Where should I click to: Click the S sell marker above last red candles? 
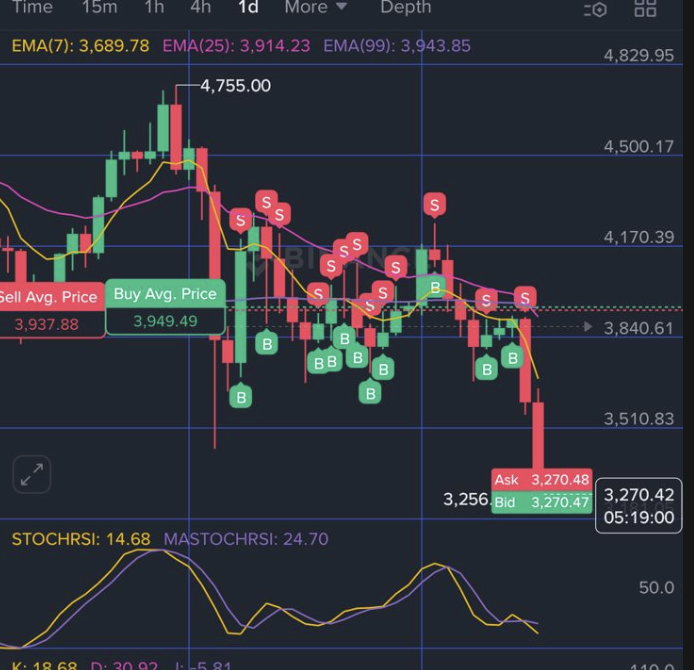point(525,298)
